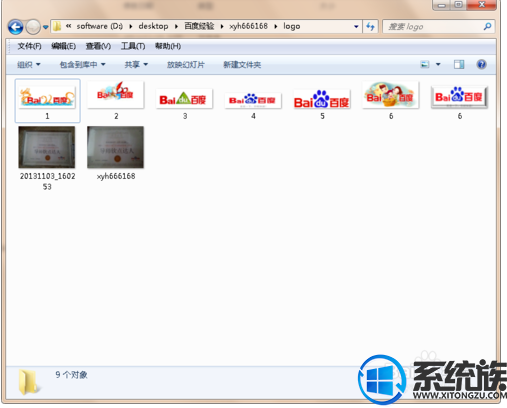
Task: Open the 工具(T) menu
Action: point(133,46)
